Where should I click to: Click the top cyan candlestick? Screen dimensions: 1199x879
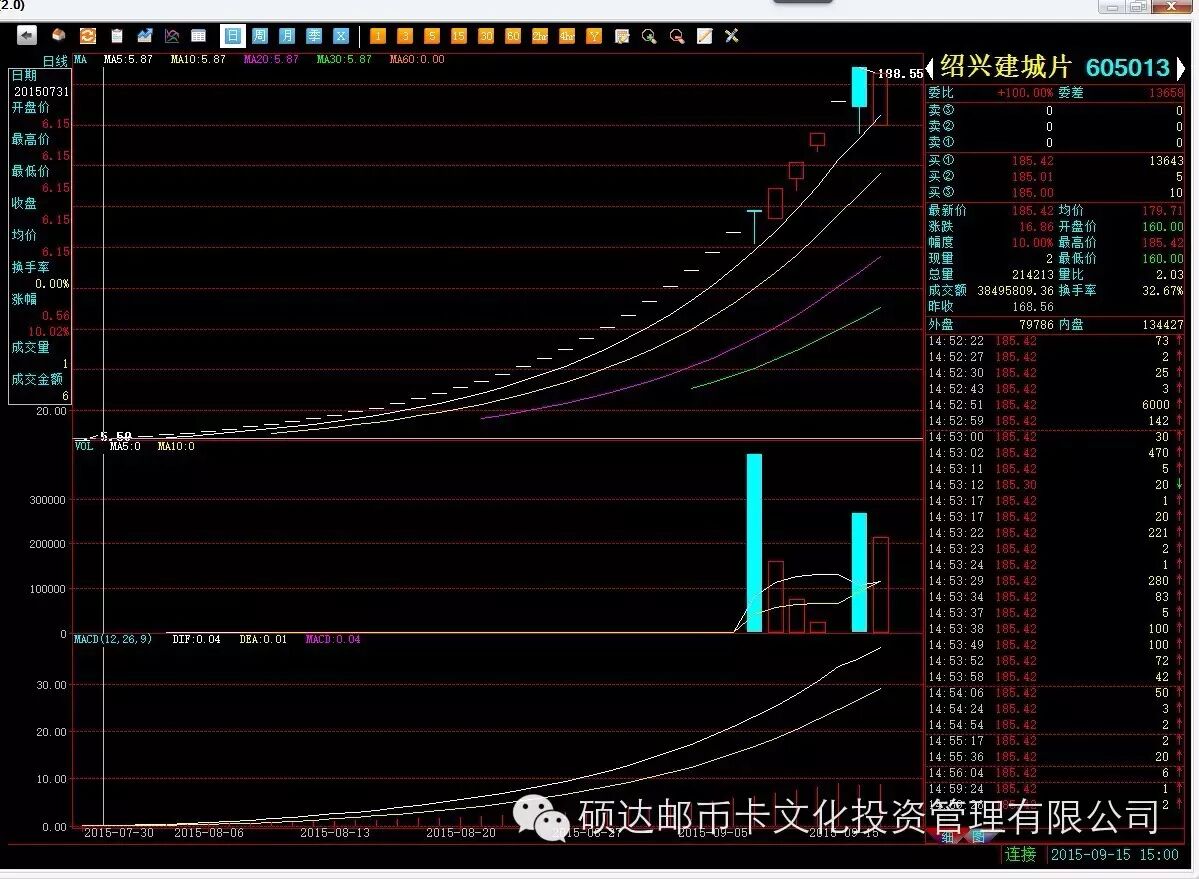(859, 87)
